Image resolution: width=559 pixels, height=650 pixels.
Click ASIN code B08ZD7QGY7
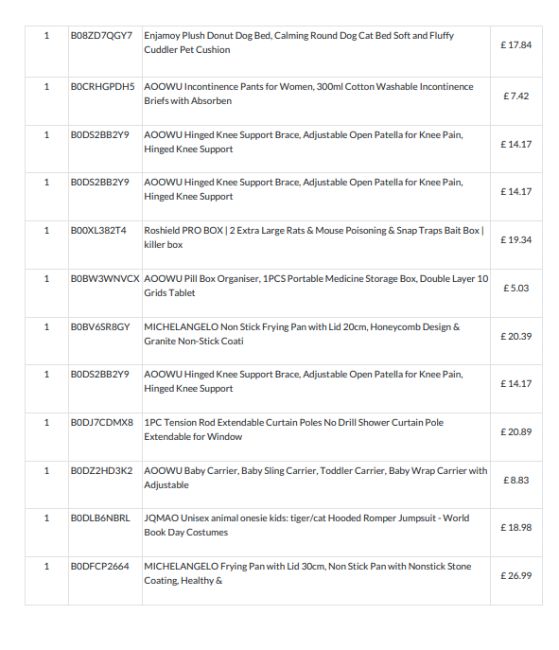tap(101, 36)
